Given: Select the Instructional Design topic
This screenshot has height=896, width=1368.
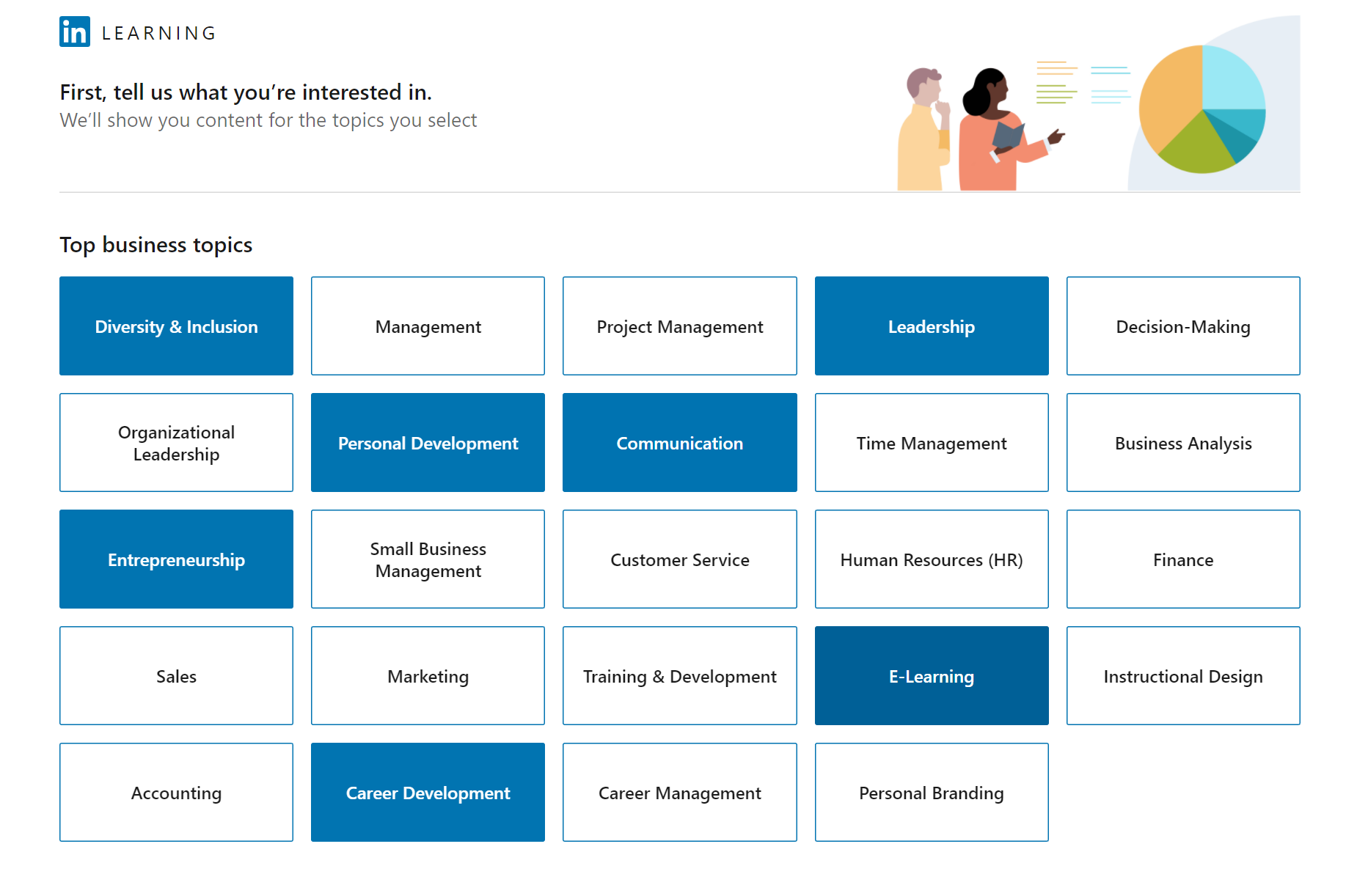Looking at the screenshot, I should pos(1182,676).
